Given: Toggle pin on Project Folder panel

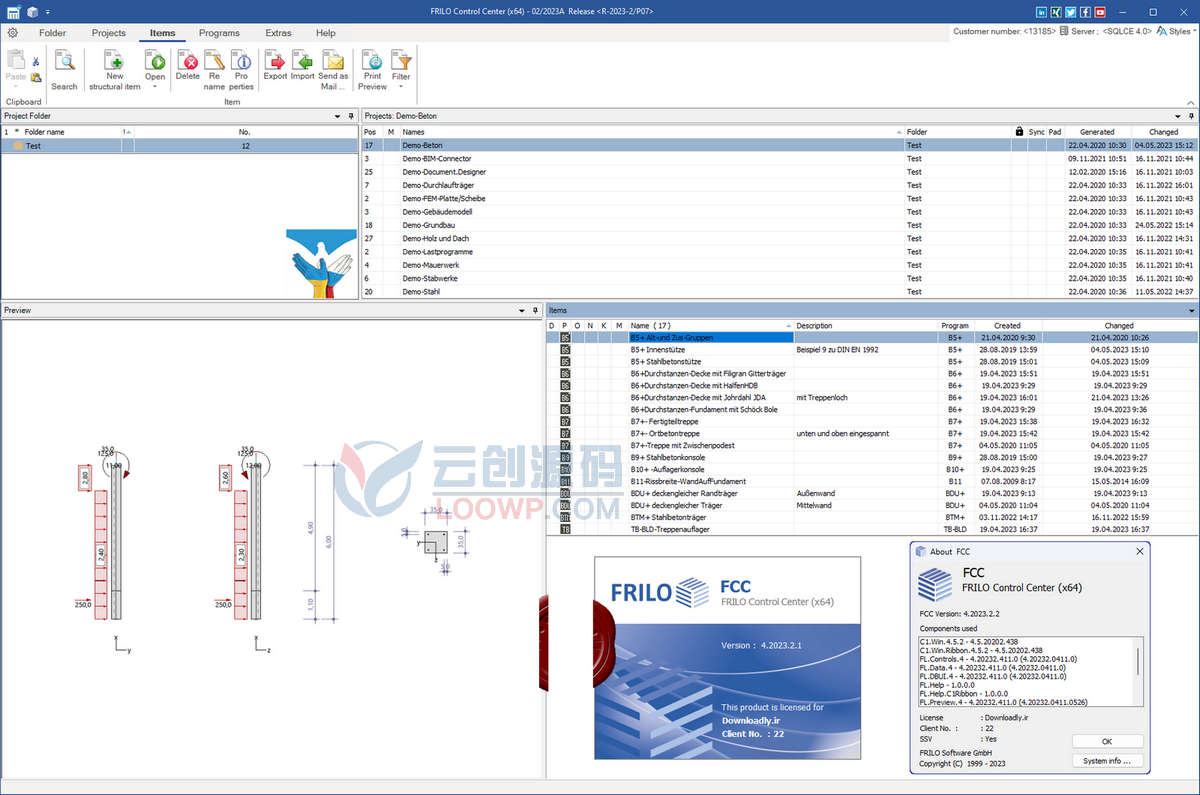Looking at the screenshot, I should click(351, 116).
